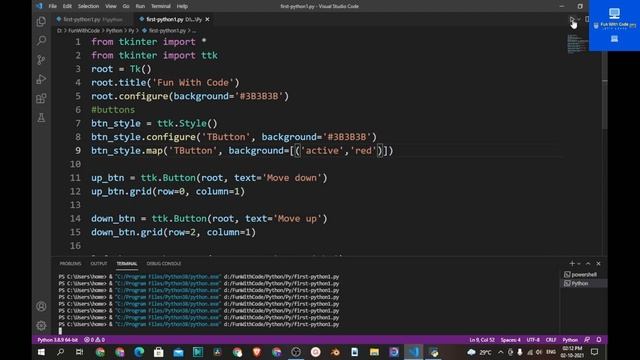Close the terminal panel with X
The height and width of the screenshot is (360, 640).
click(598, 264)
